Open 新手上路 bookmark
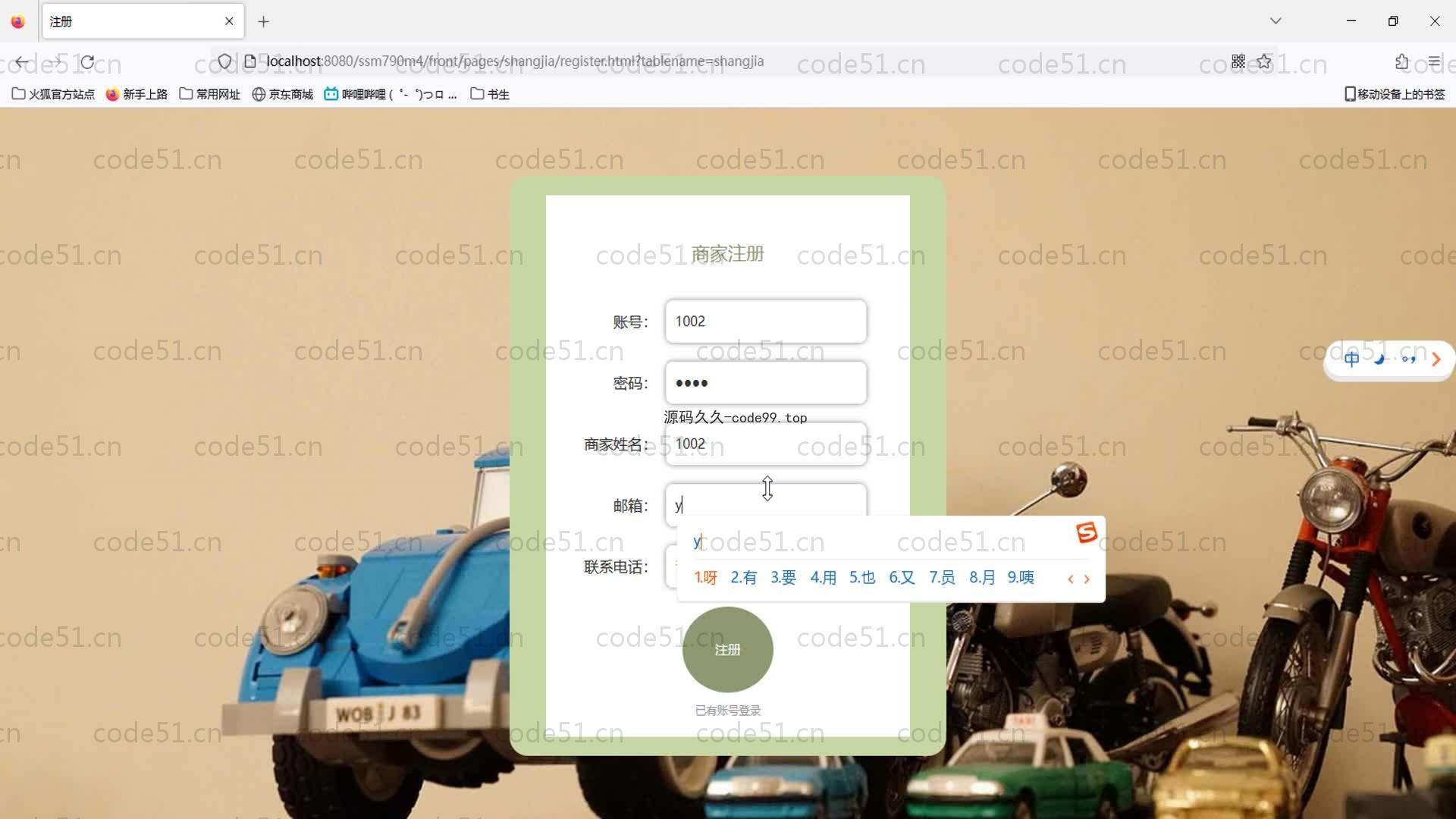Image resolution: width=1456 pixels, height=819 pixels. 136,94
